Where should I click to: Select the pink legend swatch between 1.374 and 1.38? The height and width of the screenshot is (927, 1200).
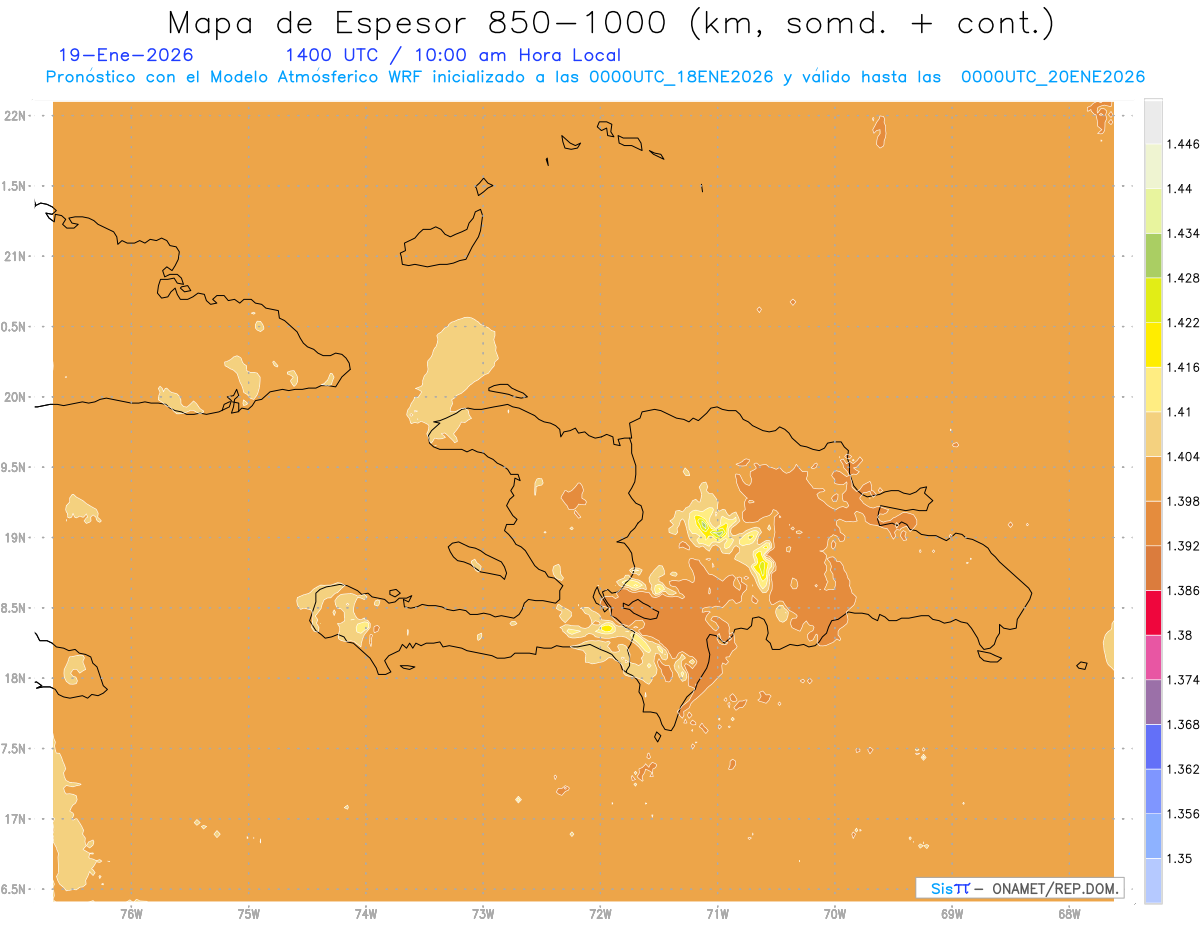(x=1152, y=657)
